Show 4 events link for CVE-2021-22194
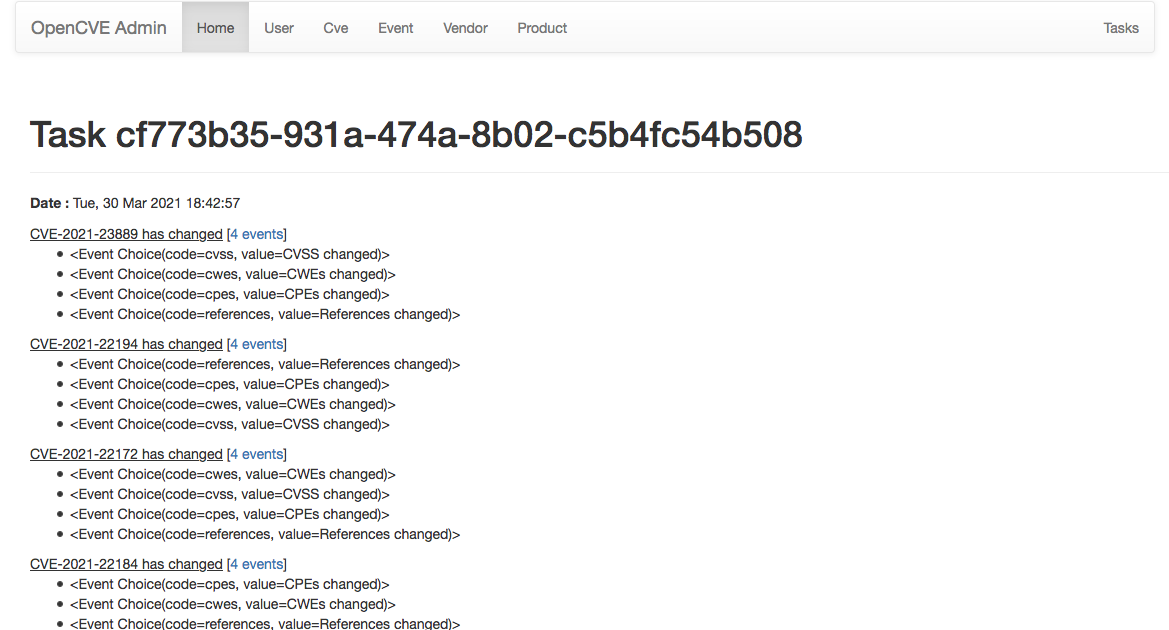The height and width of the screenshot is (630, 1169). pos(257,344)
